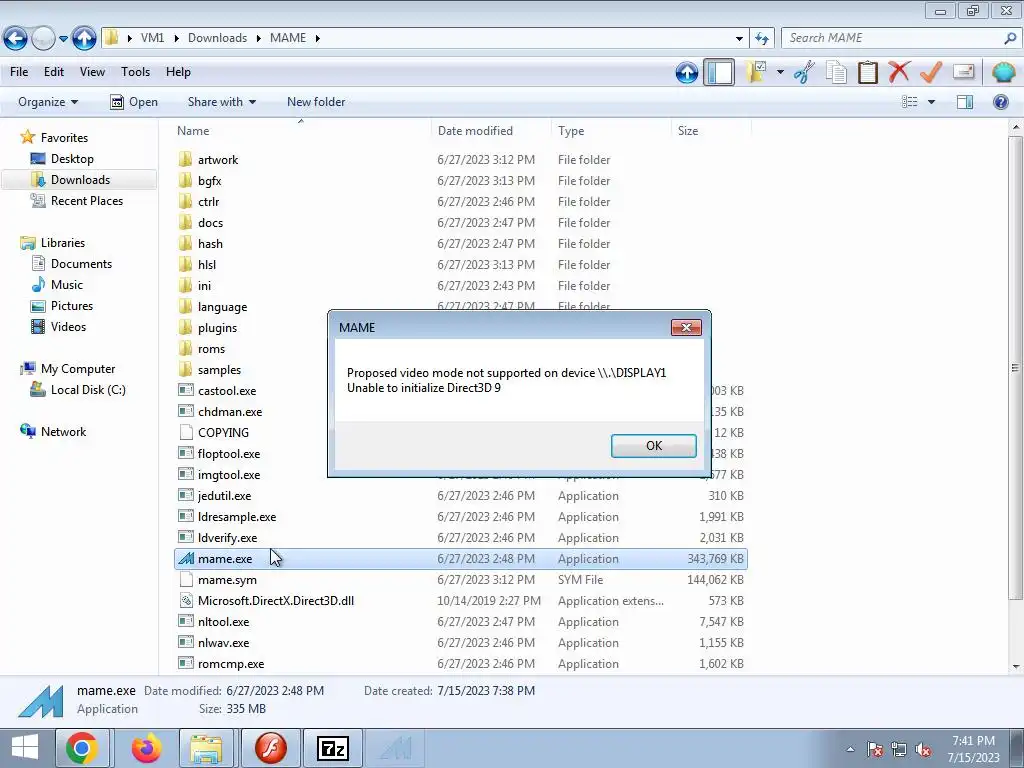The image size is (1024, 768).
Task: Click the blue Help question icon
Action: click(1000, 102)
